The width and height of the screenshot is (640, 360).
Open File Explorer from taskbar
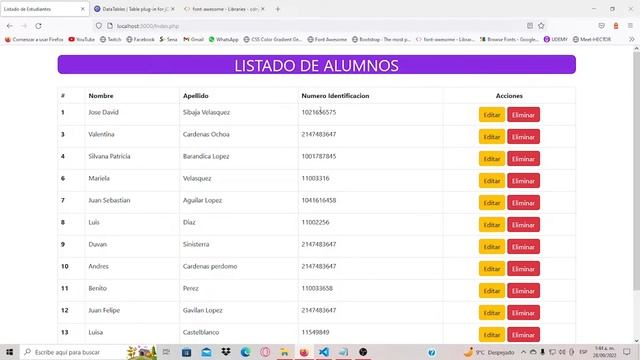click(x=284, y=352)
